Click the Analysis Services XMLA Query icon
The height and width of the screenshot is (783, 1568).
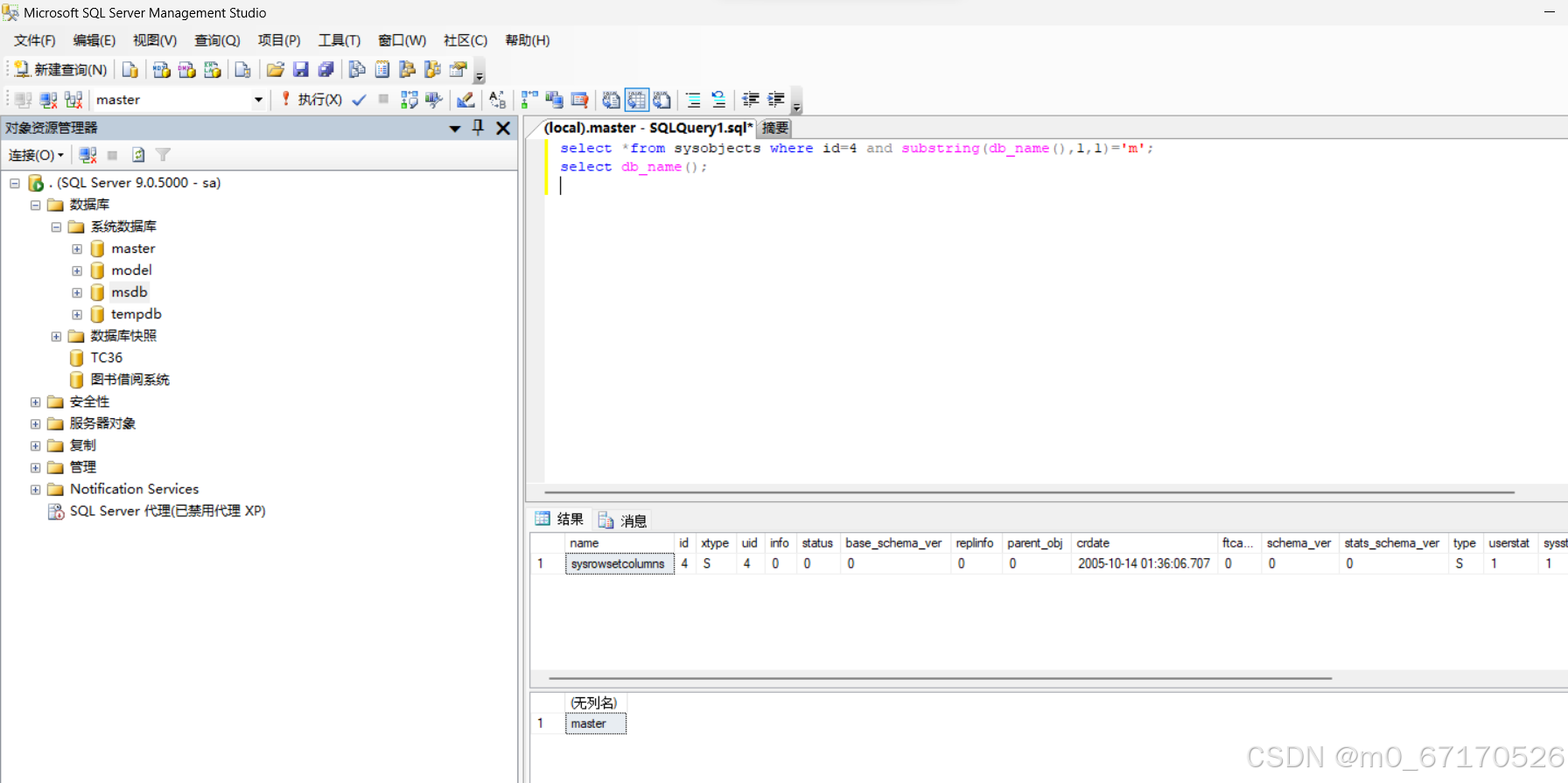[x=212, y=70]
